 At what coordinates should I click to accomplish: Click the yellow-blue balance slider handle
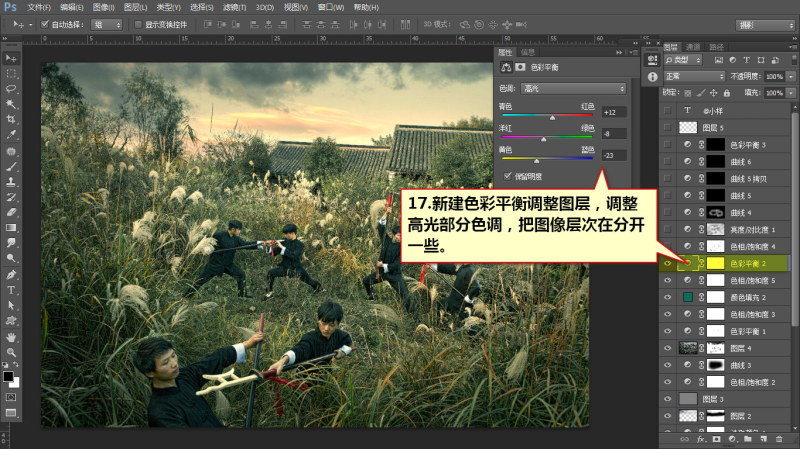[x=536, y=161]
